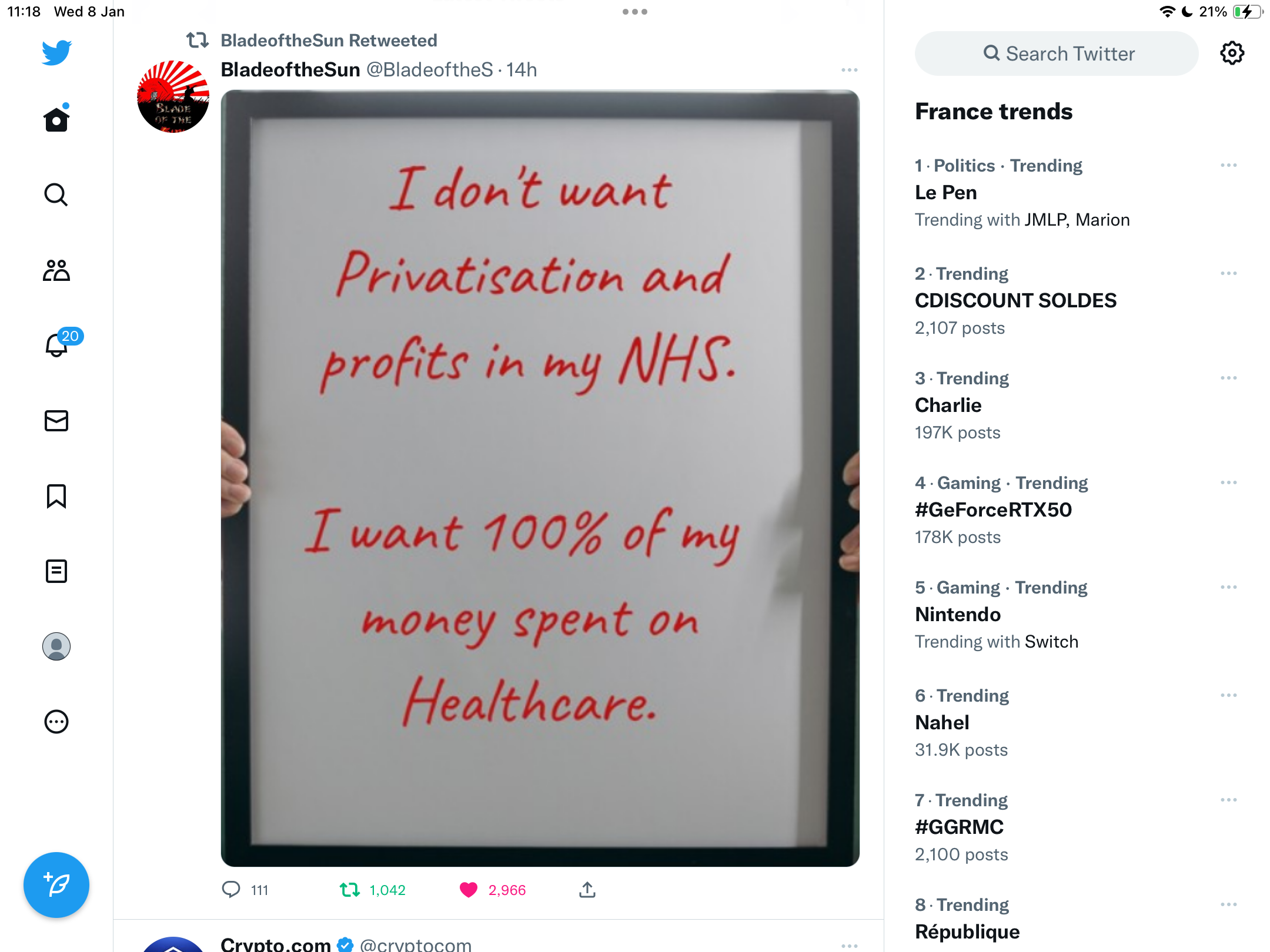This screenshot has width=1270, height=952.
Task: Undo retweet showing 1,042 retweets
Action: pyautogui.click(x=350, y=890)
